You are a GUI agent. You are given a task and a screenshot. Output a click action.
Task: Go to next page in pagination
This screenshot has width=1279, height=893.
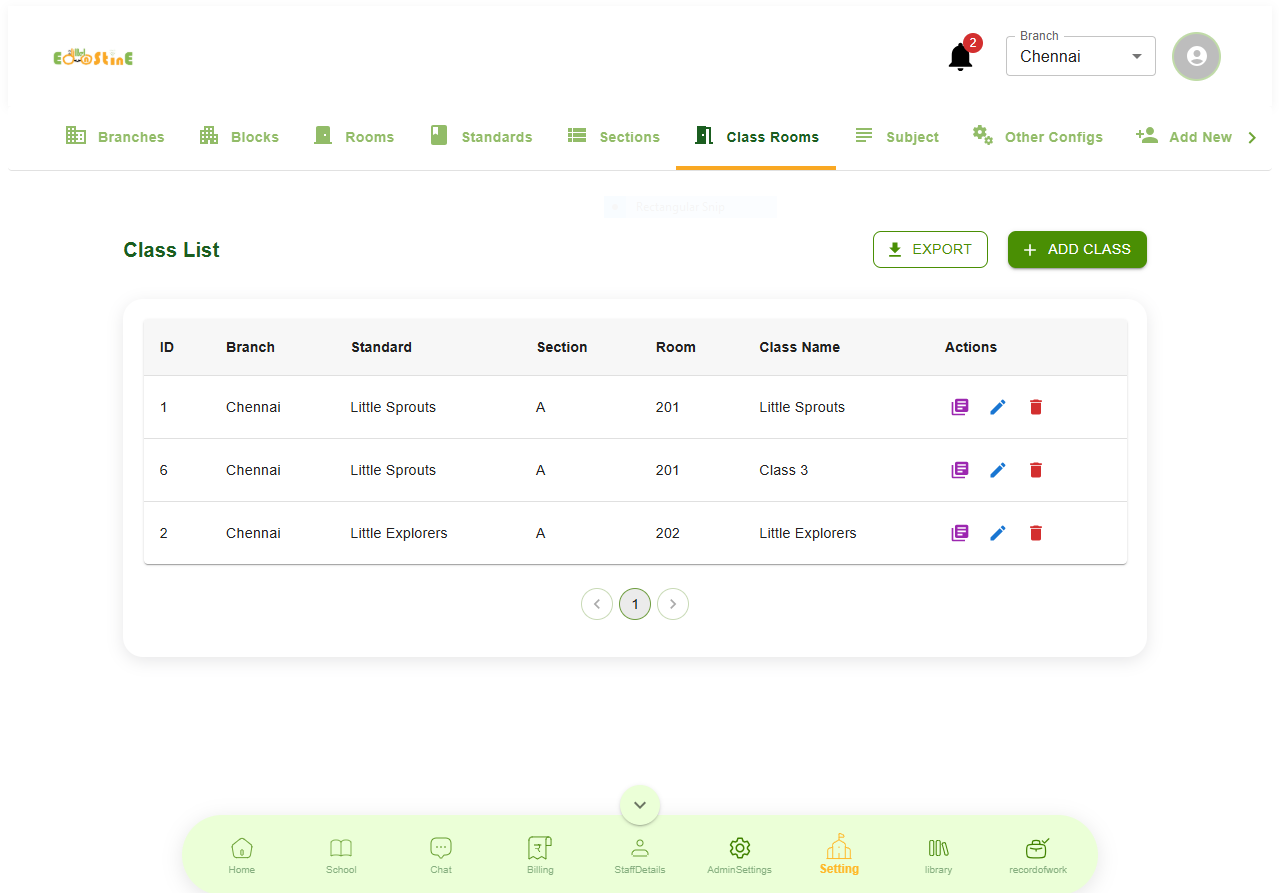tap(673, 604)
